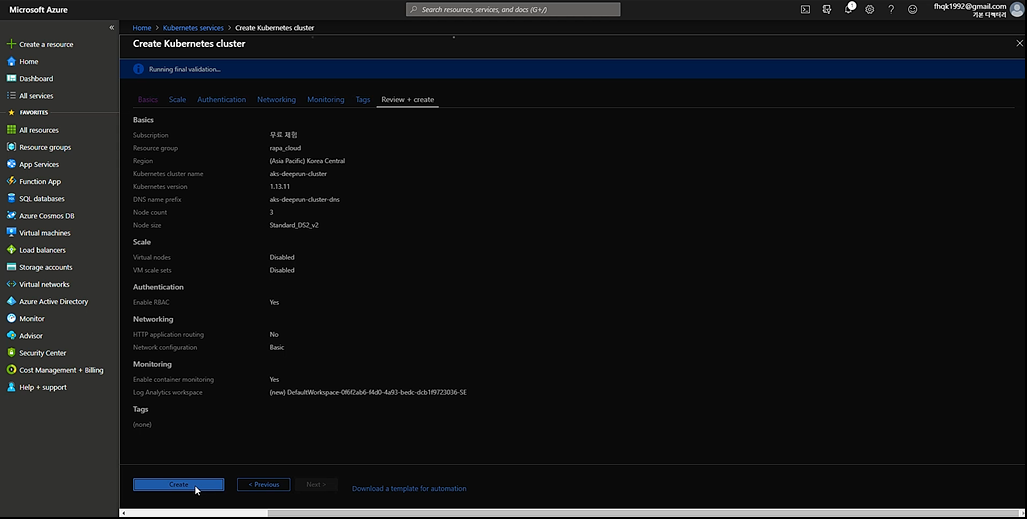Viewport: 1027px width, 519px height.
Task: Click the Microsoft Azure logo text
Action: point(38,9)
